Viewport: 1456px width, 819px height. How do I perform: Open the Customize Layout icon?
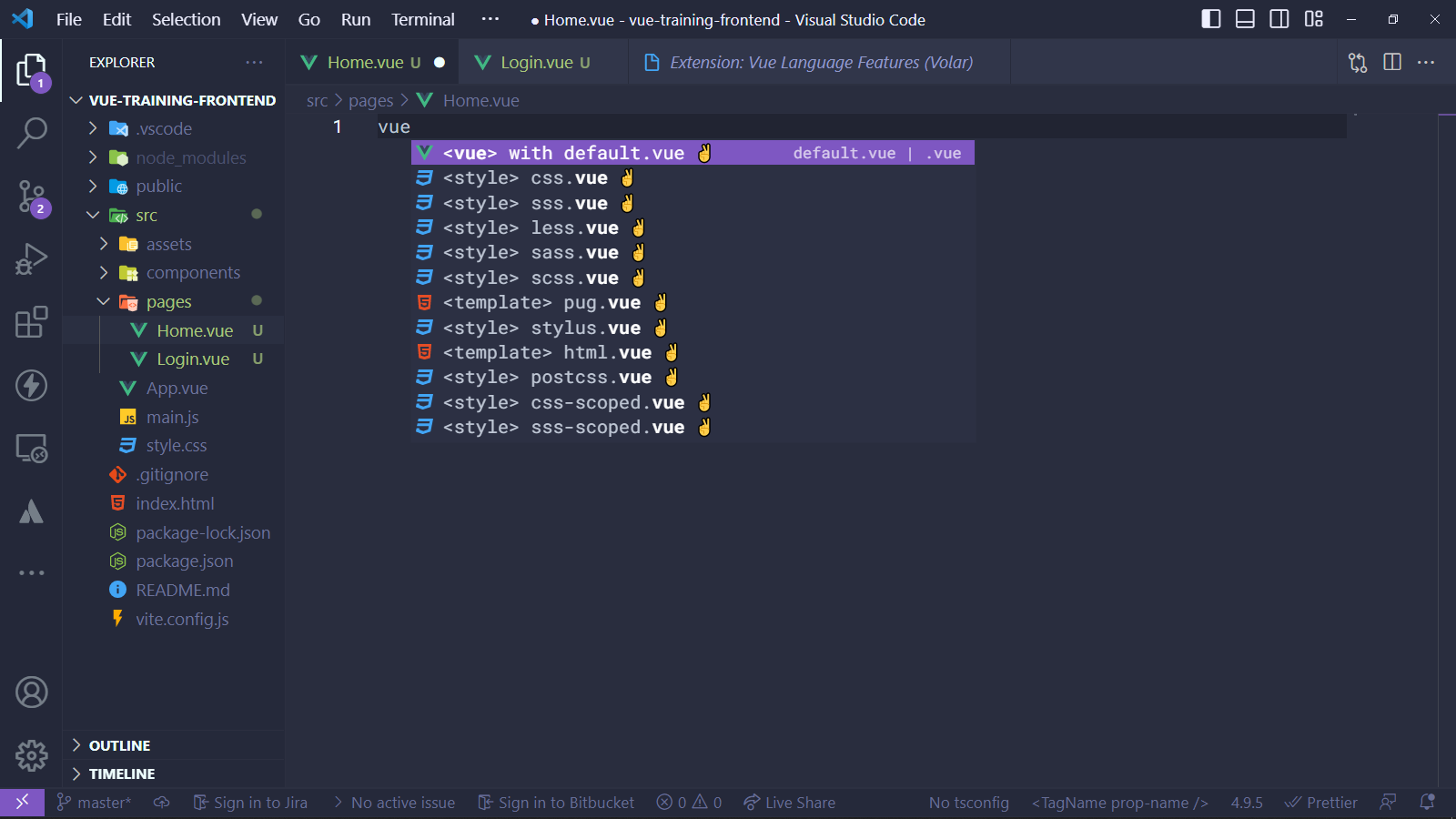coord(1314,19)
